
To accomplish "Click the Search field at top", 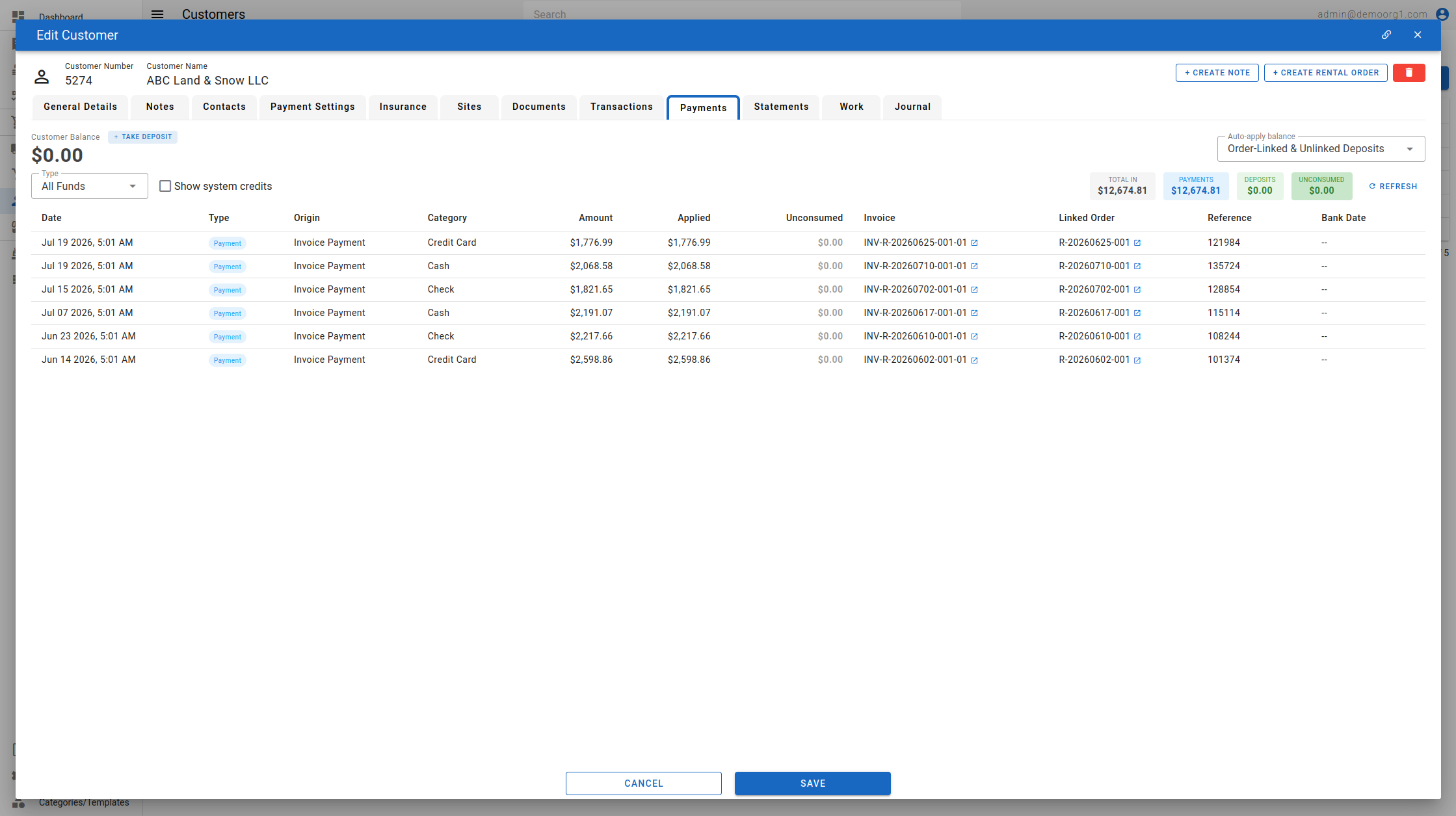I will tap(742, 14).
